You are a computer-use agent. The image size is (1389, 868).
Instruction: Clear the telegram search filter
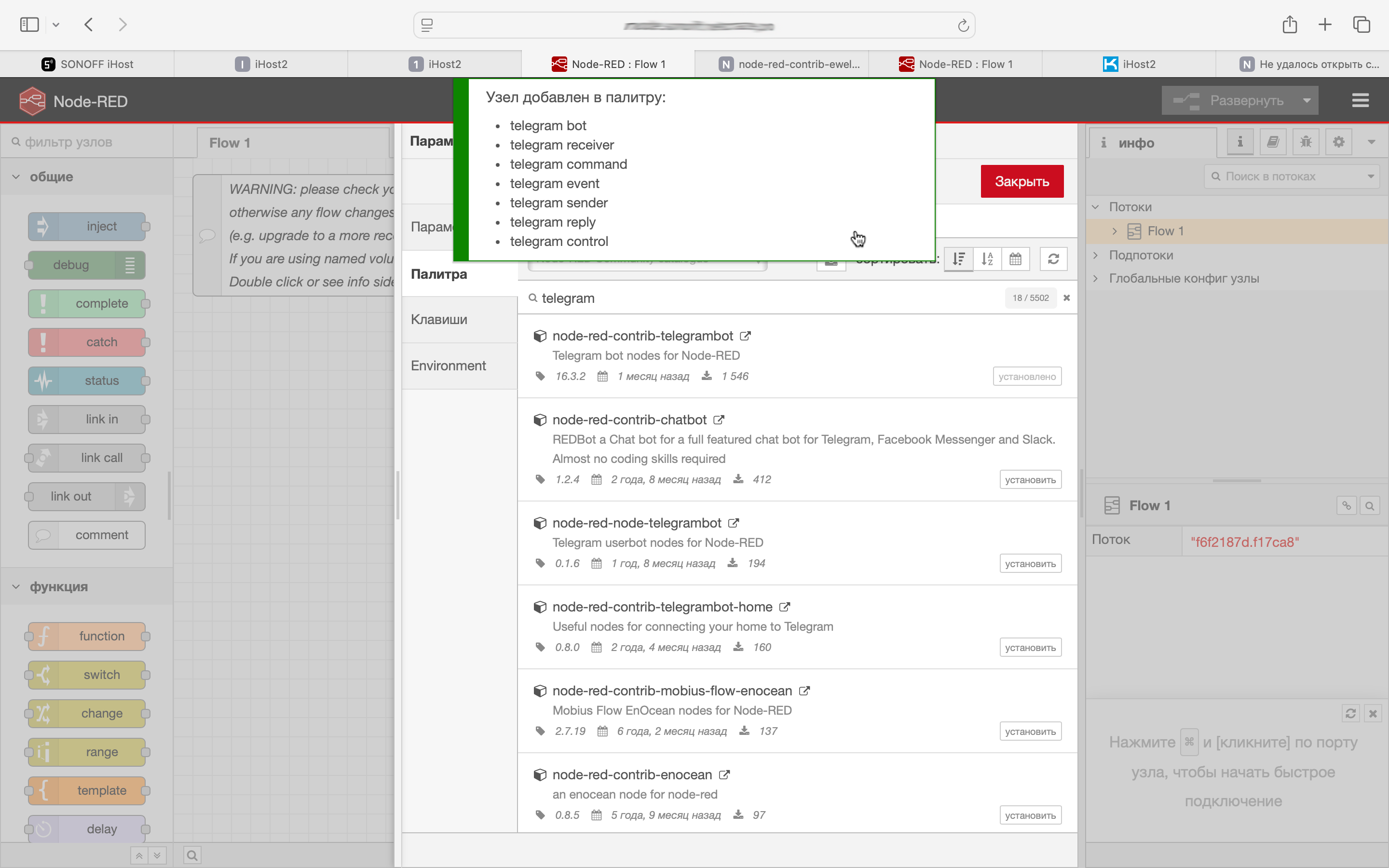[x=1066, y=298]
